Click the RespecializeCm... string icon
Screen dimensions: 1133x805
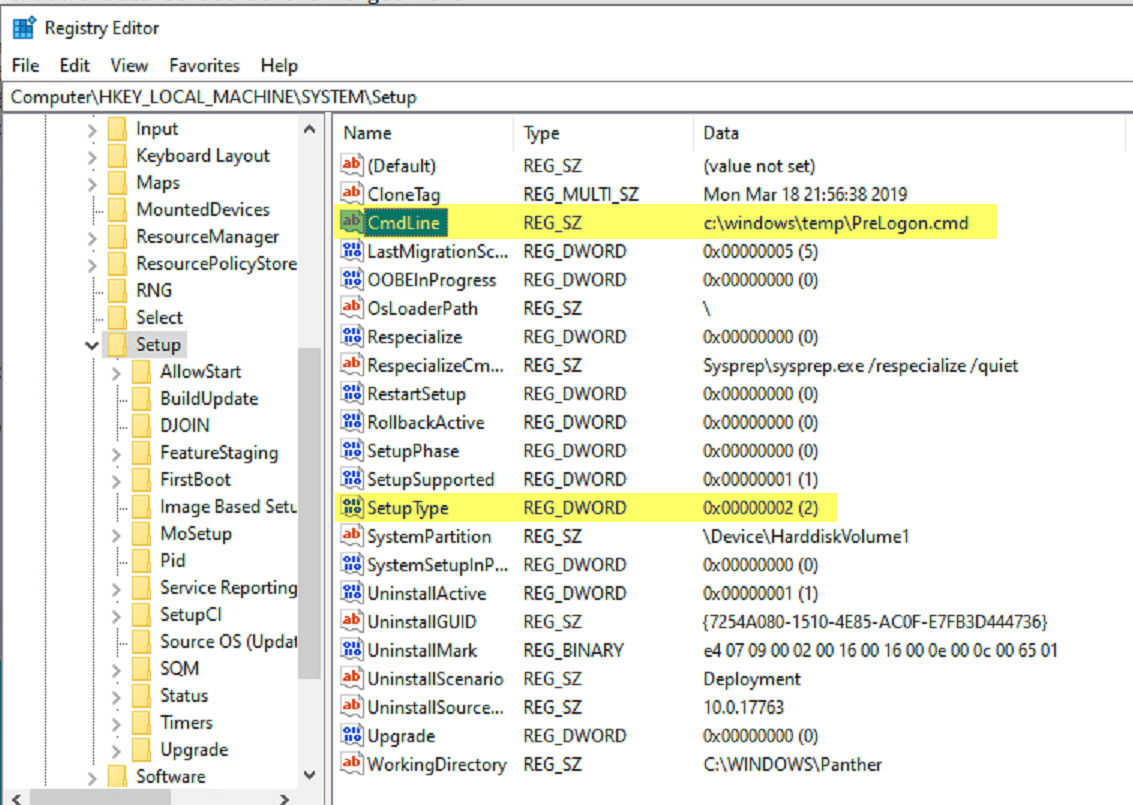352,365
